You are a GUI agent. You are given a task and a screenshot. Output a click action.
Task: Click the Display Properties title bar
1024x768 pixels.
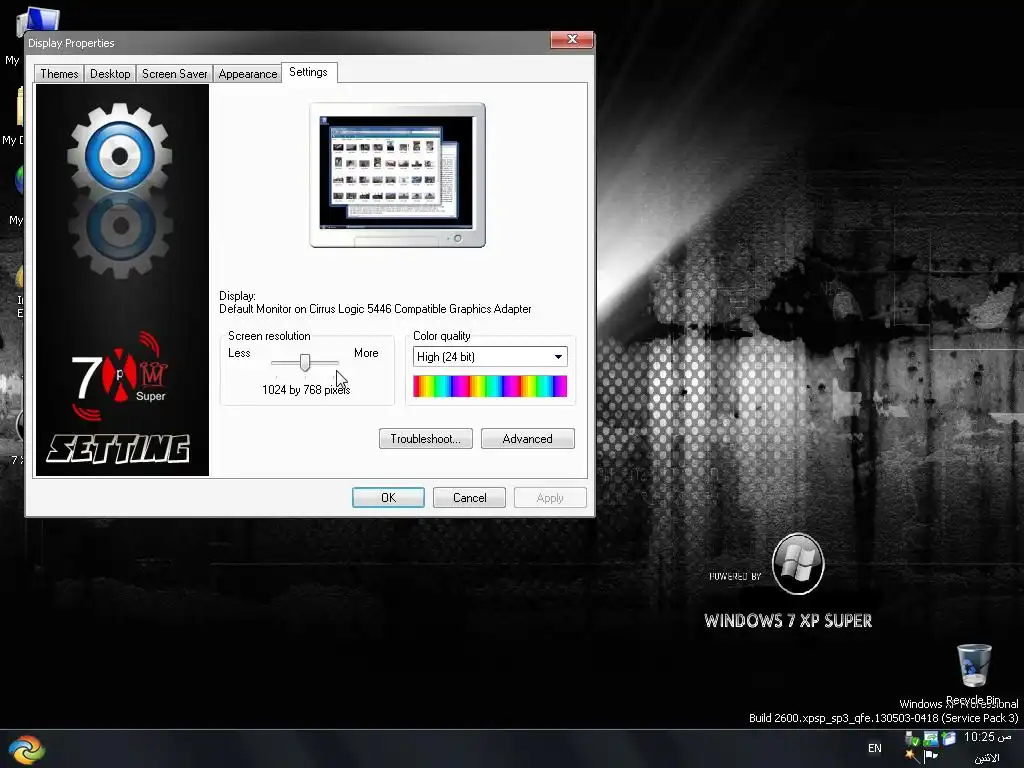tap(287, 42)
